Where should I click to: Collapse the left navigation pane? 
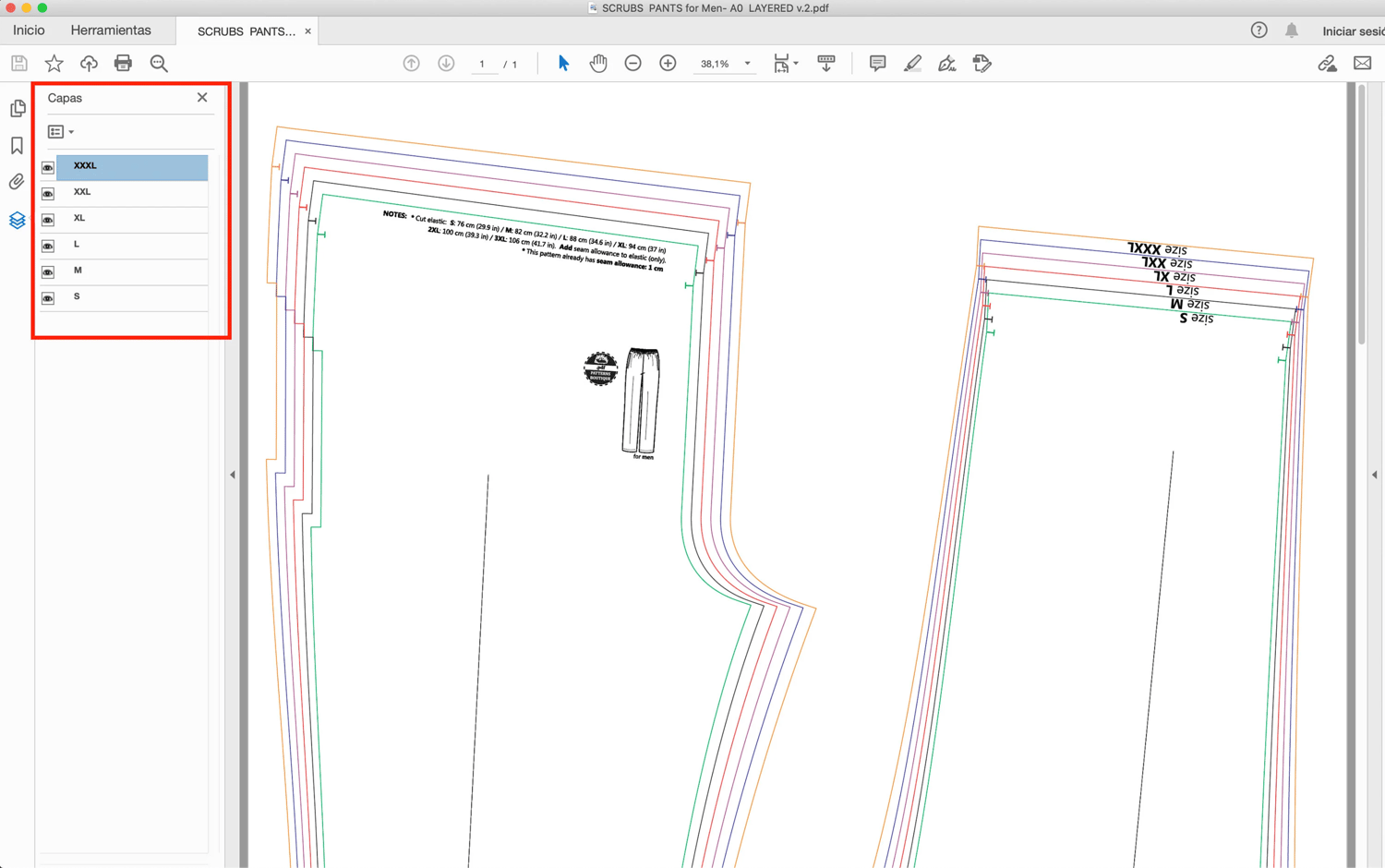click(233, 475)
